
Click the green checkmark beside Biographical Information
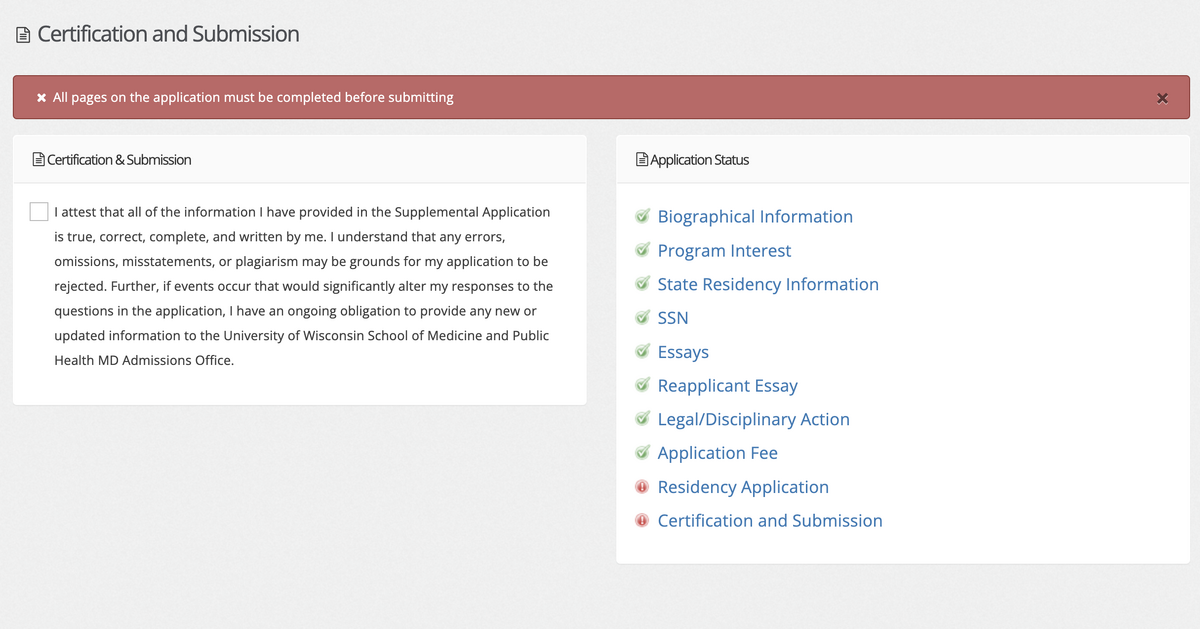(x=642, y=217)
